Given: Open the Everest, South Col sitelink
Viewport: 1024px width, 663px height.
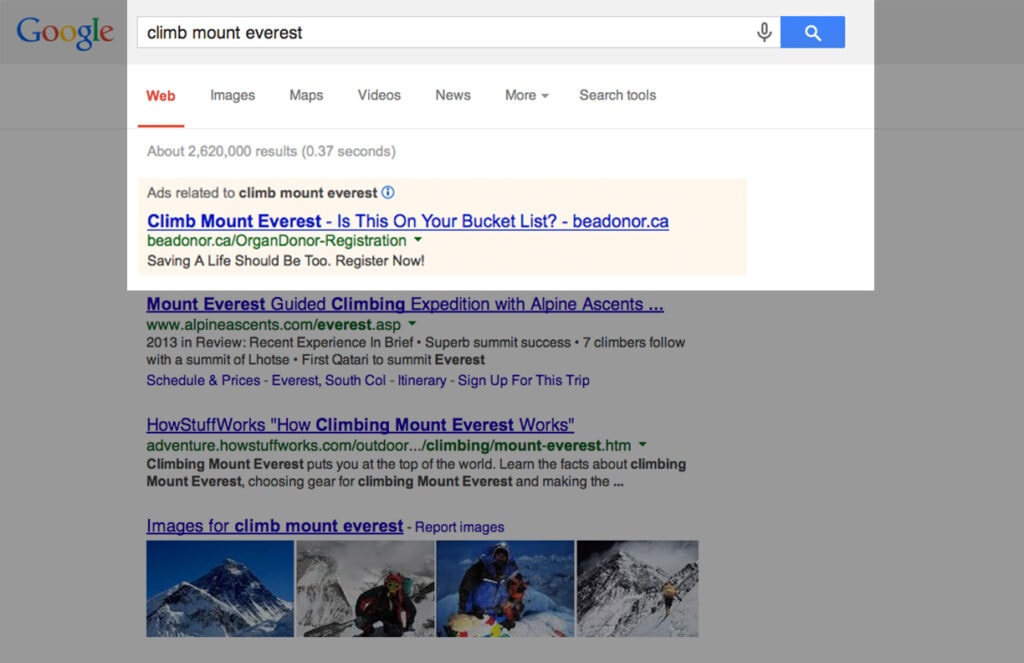Looking at the screenshot, I should tap(328, 380).
